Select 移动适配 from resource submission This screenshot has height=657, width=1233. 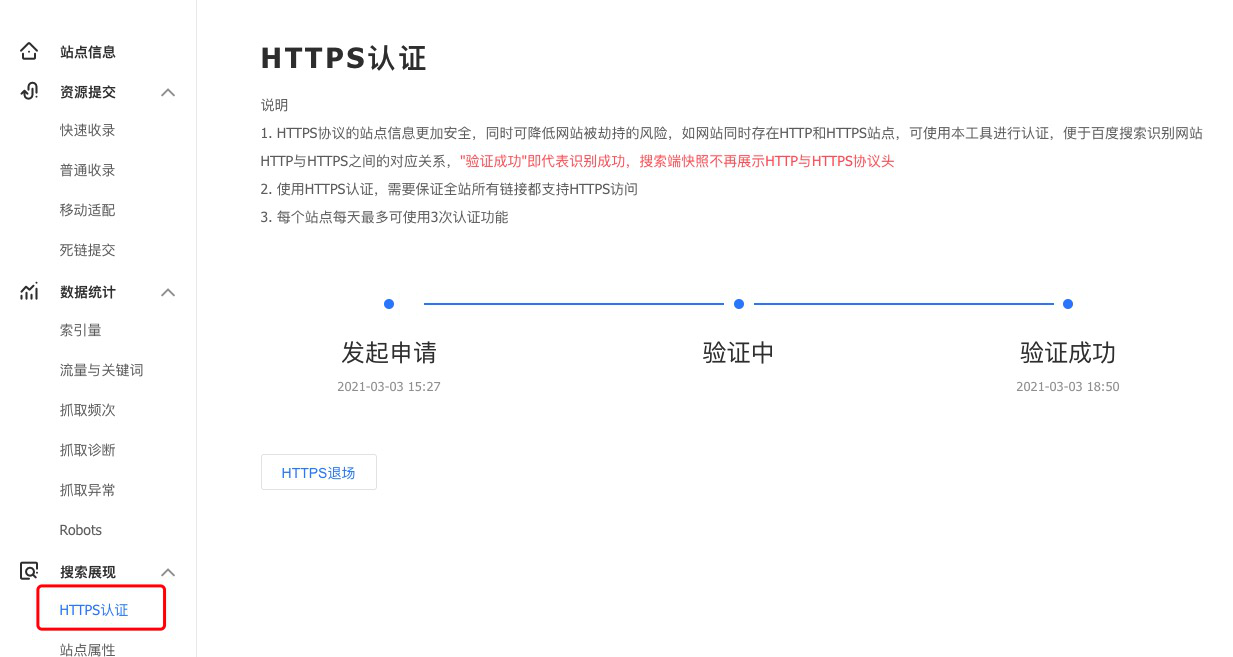pyautogui.click(x=86, y=210)
